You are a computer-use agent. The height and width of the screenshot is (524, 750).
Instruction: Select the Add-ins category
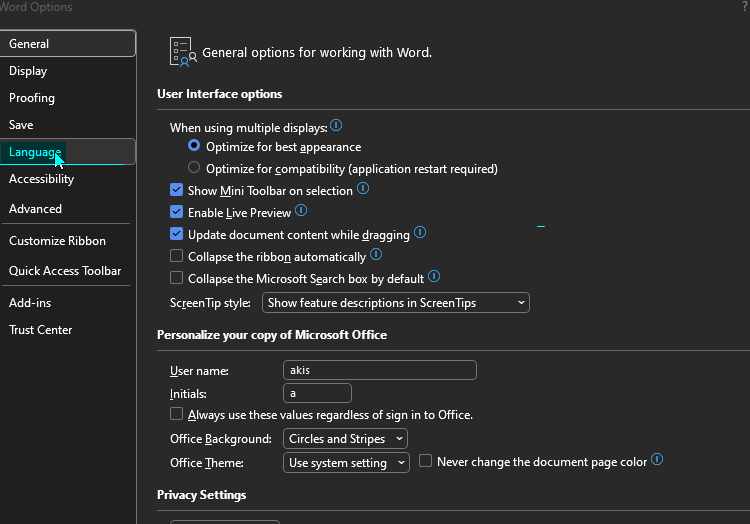point(68,303)
